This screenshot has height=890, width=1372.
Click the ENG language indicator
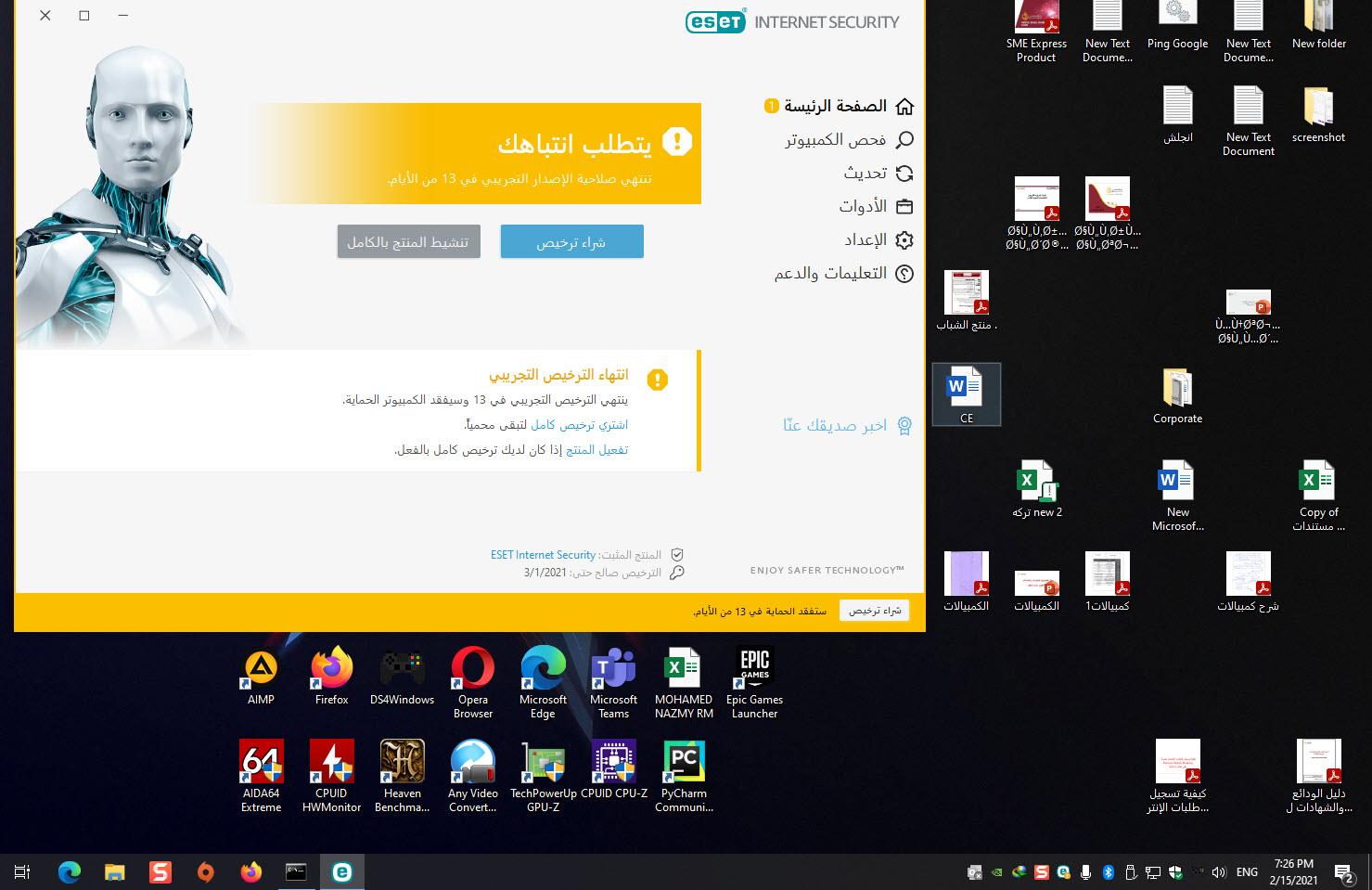1248,872
